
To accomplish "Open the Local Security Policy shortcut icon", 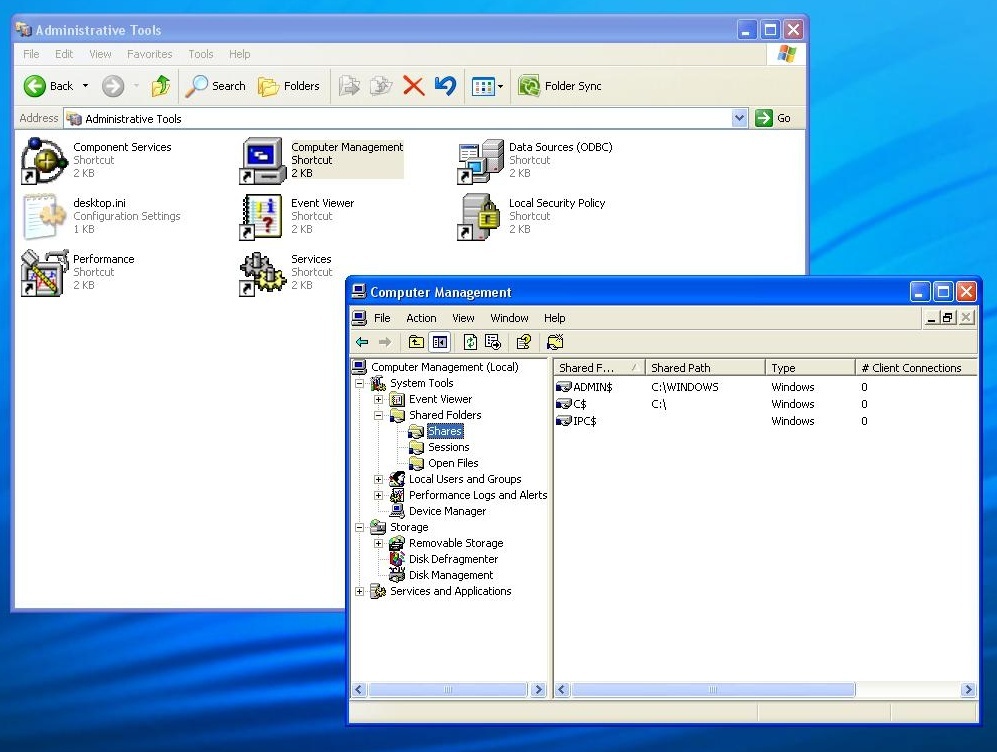I will coord(480,216).
